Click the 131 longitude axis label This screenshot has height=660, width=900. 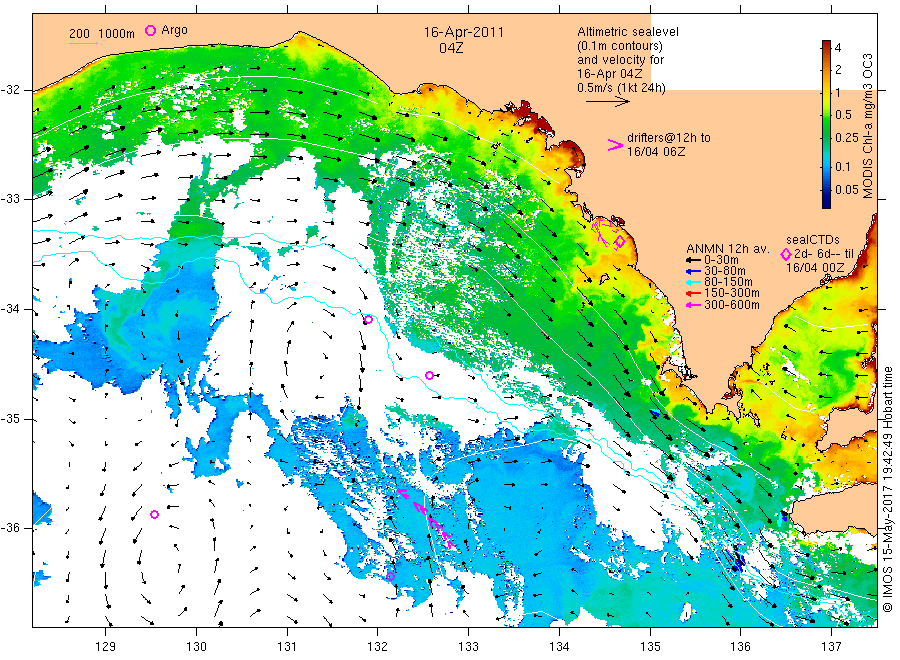[287, 647]
